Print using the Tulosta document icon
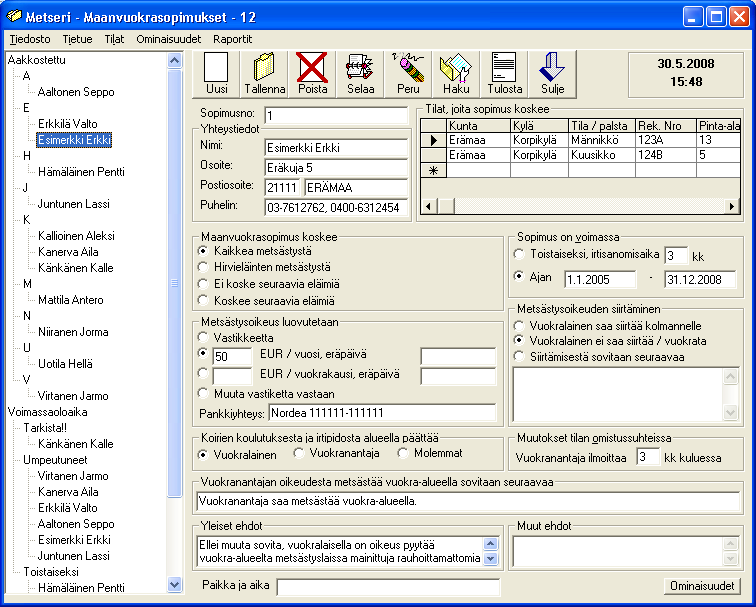Viewport: 756px width, 607px height. 504,73
